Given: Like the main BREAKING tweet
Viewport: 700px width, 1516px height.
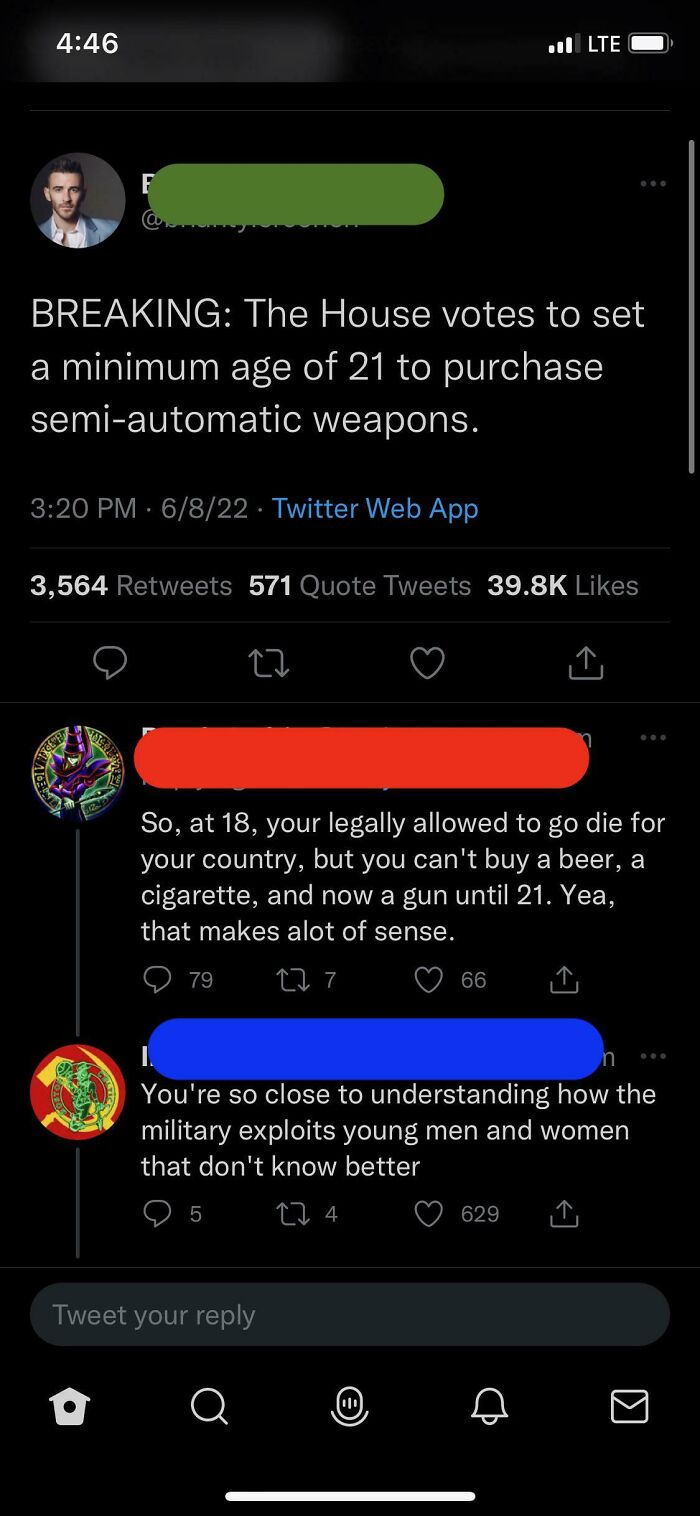Looking at the screenshot, I should (427, 662).
